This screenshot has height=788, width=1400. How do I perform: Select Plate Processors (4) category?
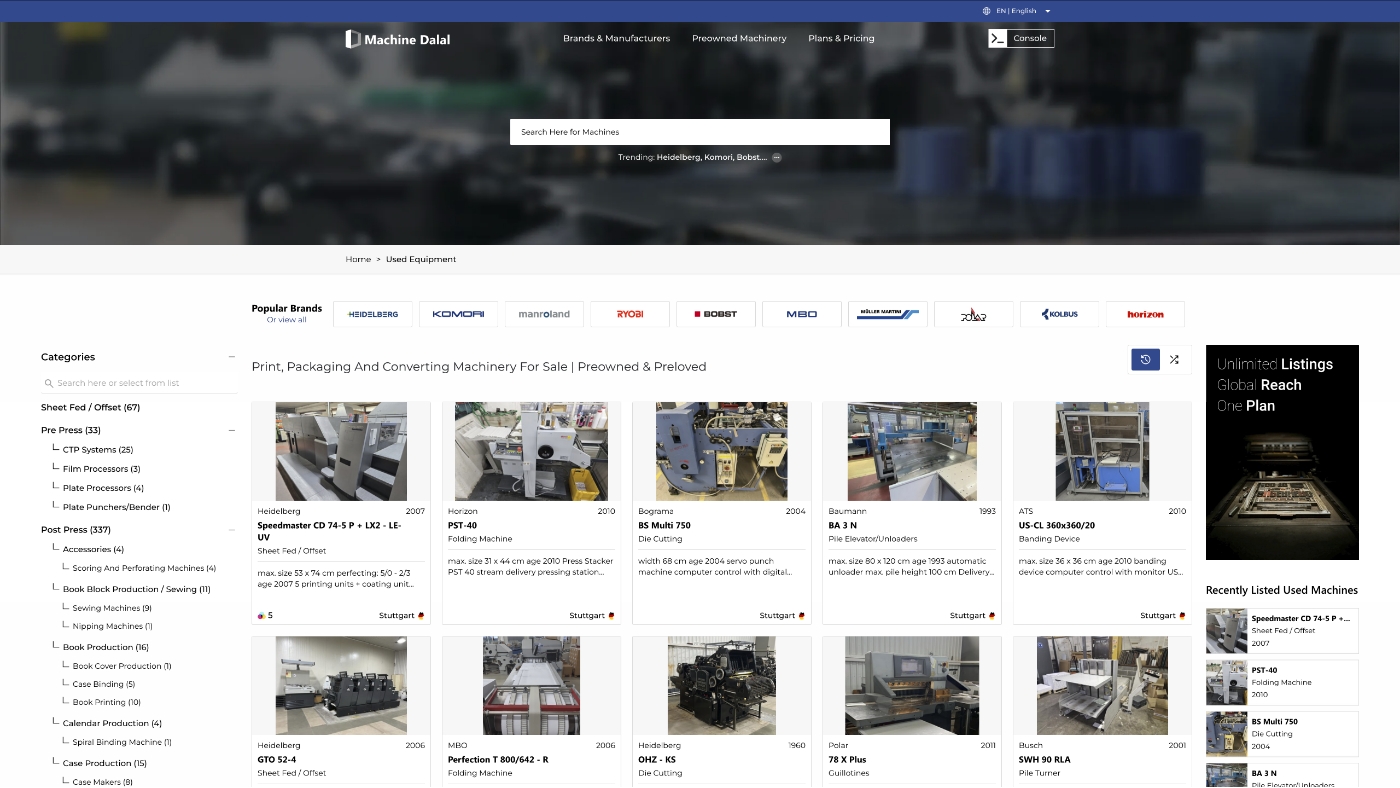104,488
